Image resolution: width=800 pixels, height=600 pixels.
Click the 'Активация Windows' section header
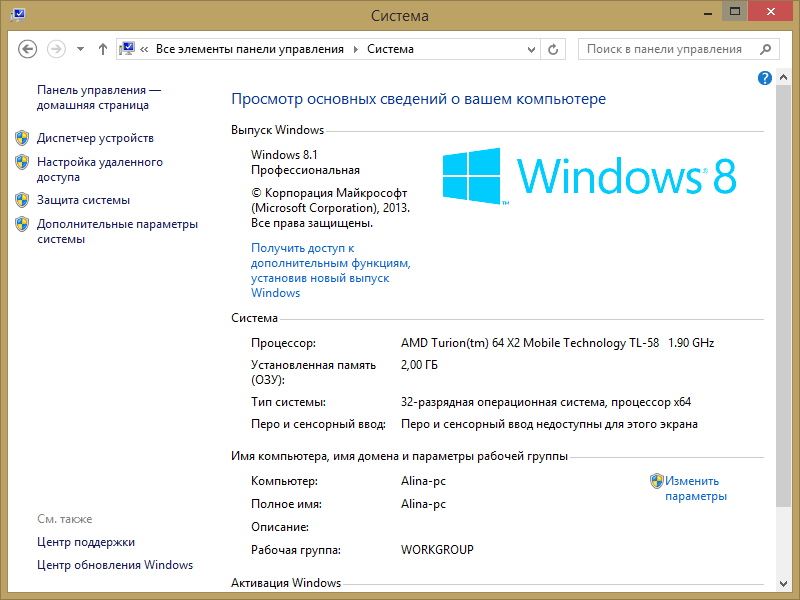pyautogui.click(x=286, y=583)
